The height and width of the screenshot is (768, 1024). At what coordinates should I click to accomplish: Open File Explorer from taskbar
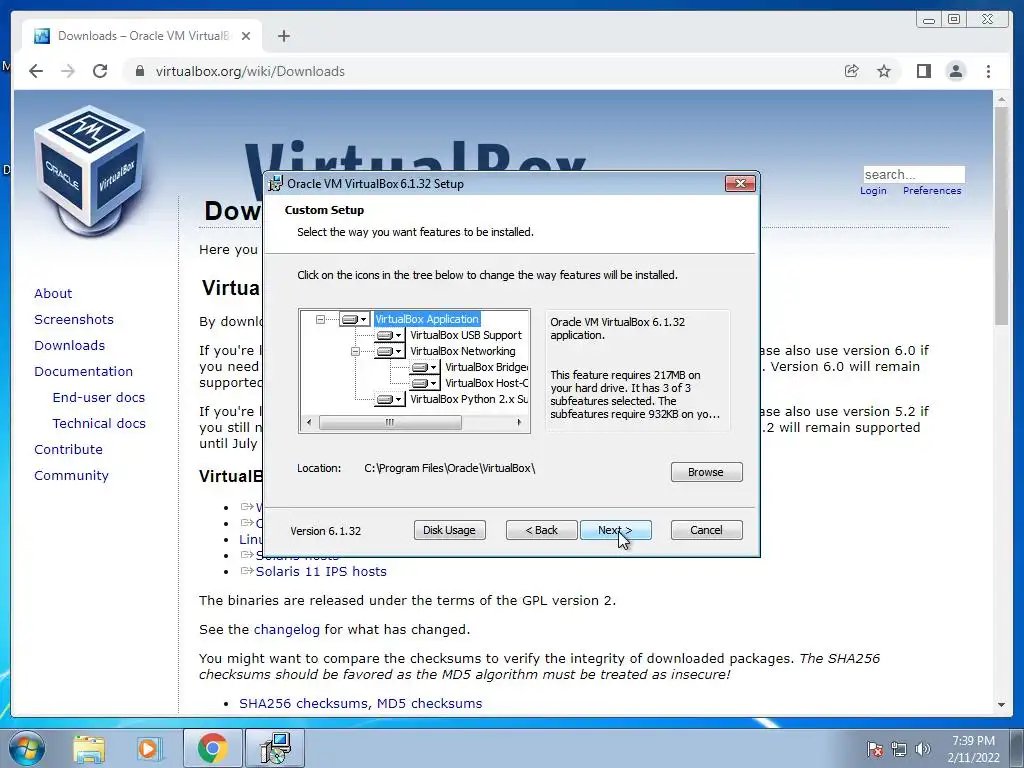coord(89,748)
